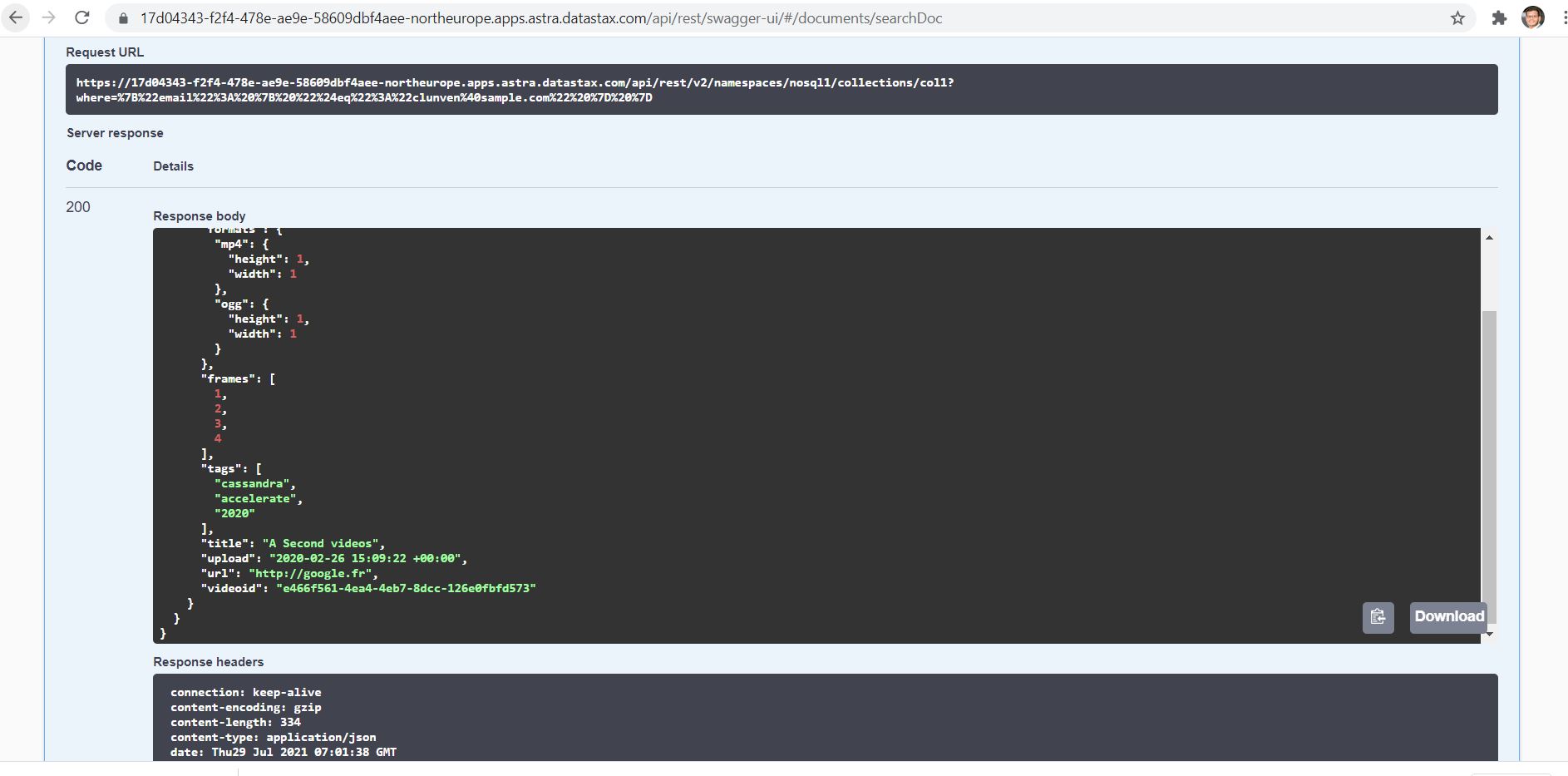This screenshot has height=776, width=1568.
Task: Copy the response body to clipboard
Action: tap(1378, 617)
